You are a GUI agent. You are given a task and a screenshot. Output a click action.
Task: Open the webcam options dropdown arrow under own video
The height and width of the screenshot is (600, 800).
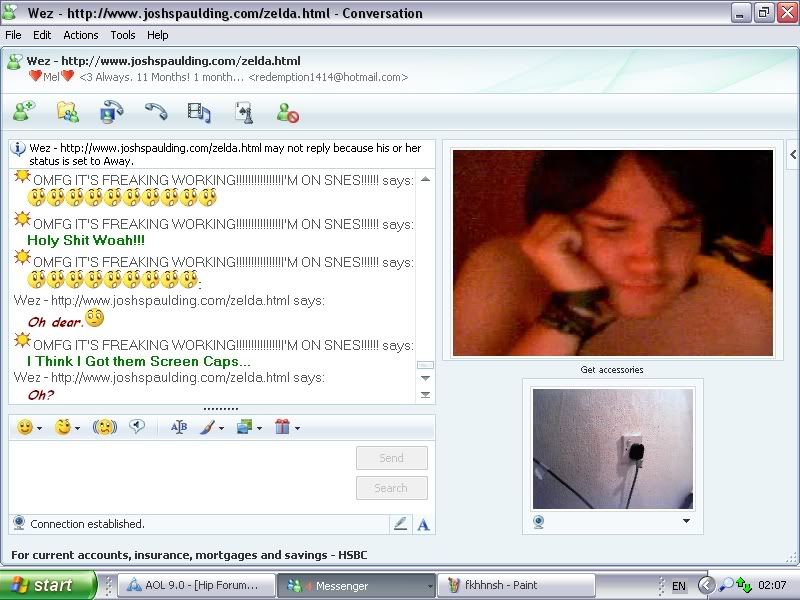click(x=686, y=521)
